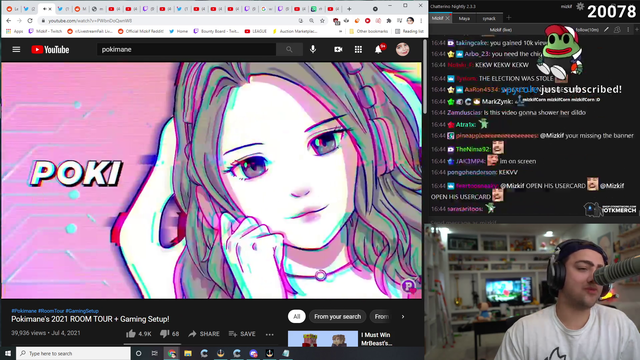Image resolution: width=640 pixels, height=360 pixels.
Task: Open the 'Official Mizkif Reddit' bookmark
Action: [x=141, y=31]
